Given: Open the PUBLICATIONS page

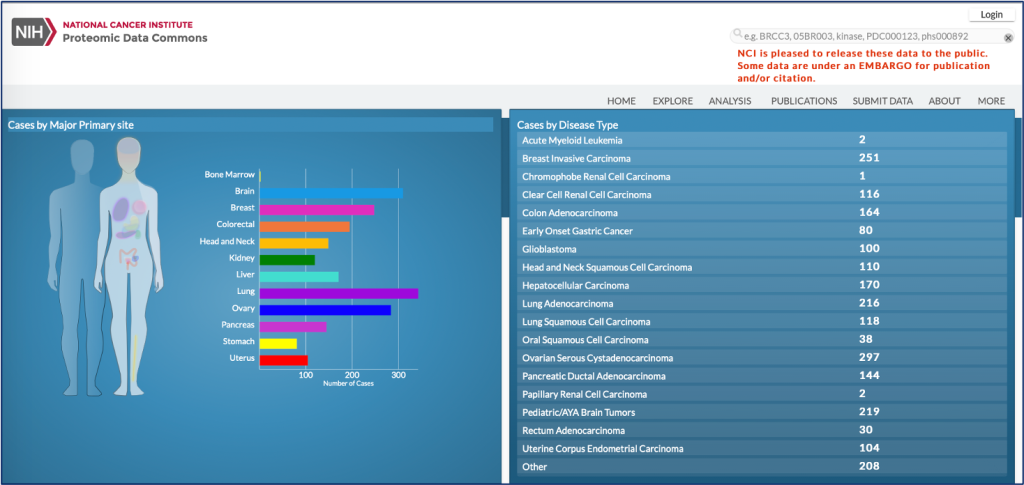Looking at the screenshot, I should pos(803,101).
